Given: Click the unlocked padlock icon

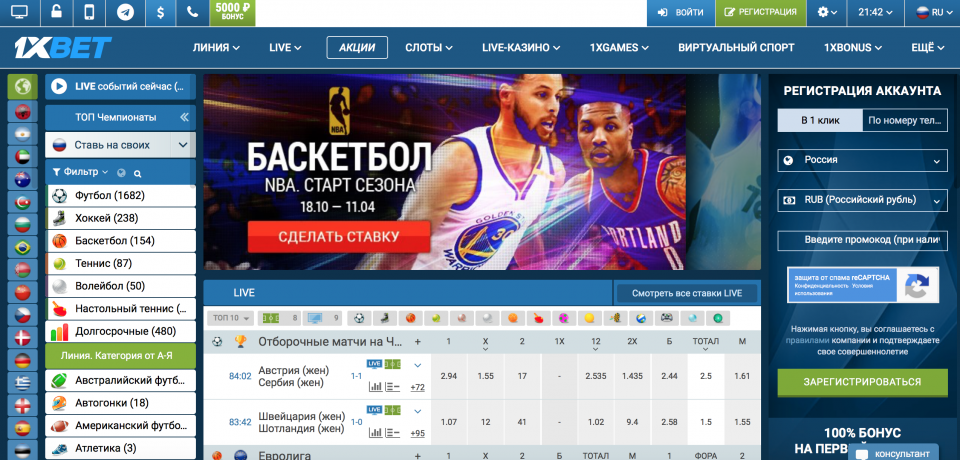Looking at the screenshot, I should point(55,13).
